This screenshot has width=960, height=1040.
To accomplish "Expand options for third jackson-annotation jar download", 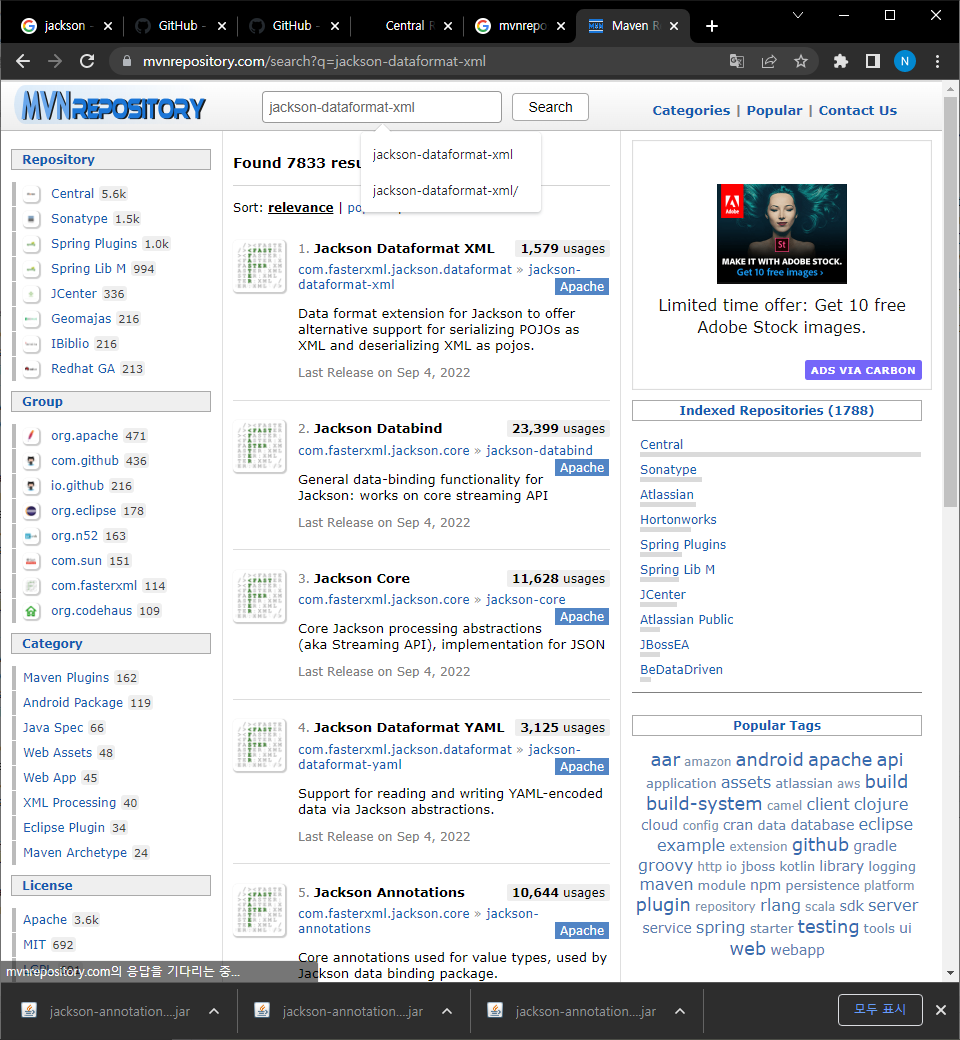I will (x=680, y=1011).
